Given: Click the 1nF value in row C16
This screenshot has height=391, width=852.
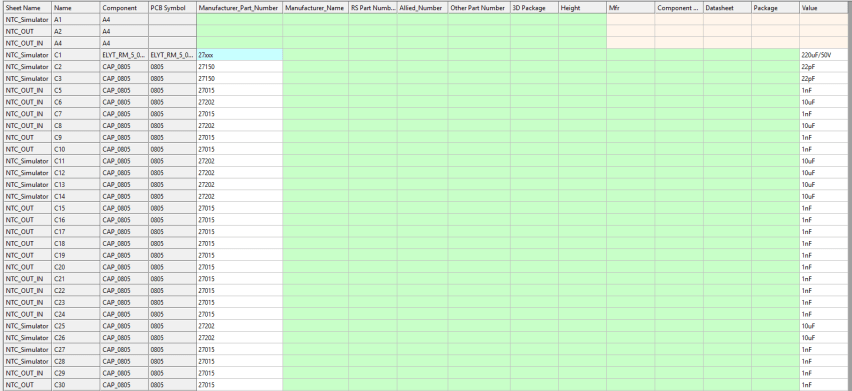Looking at the screenshot, I should point(825,220).
